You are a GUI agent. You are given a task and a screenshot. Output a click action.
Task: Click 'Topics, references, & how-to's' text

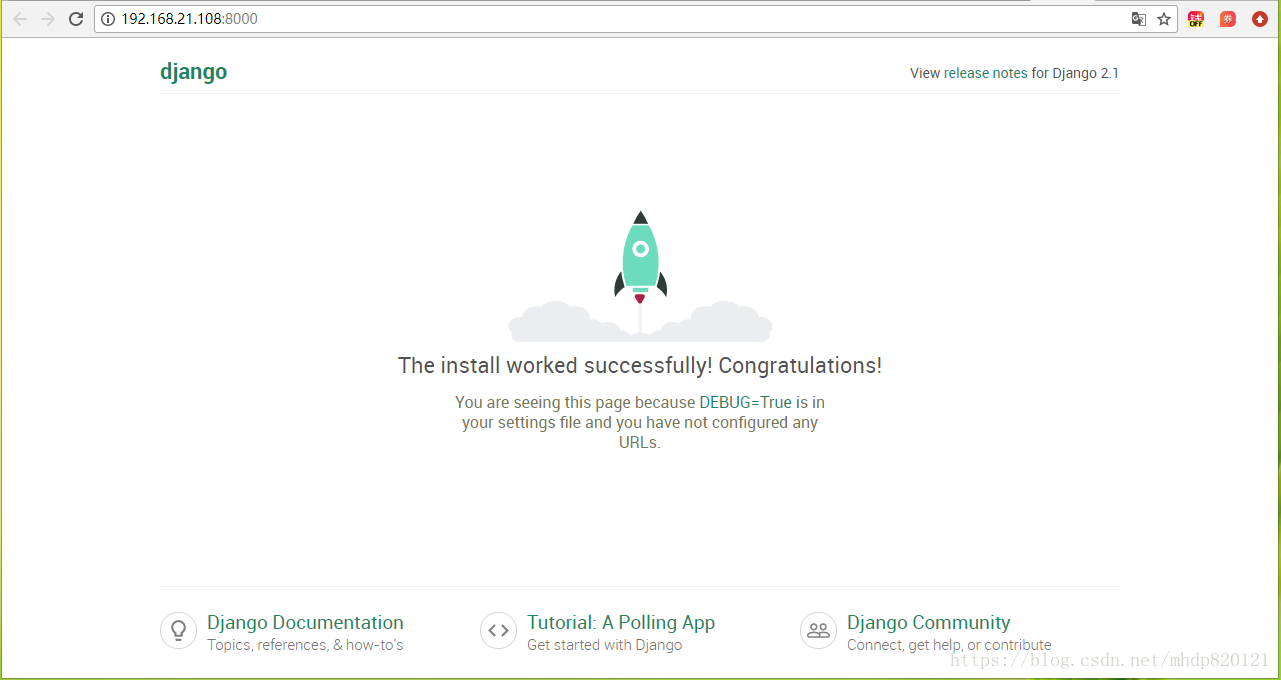pos(305,645)
